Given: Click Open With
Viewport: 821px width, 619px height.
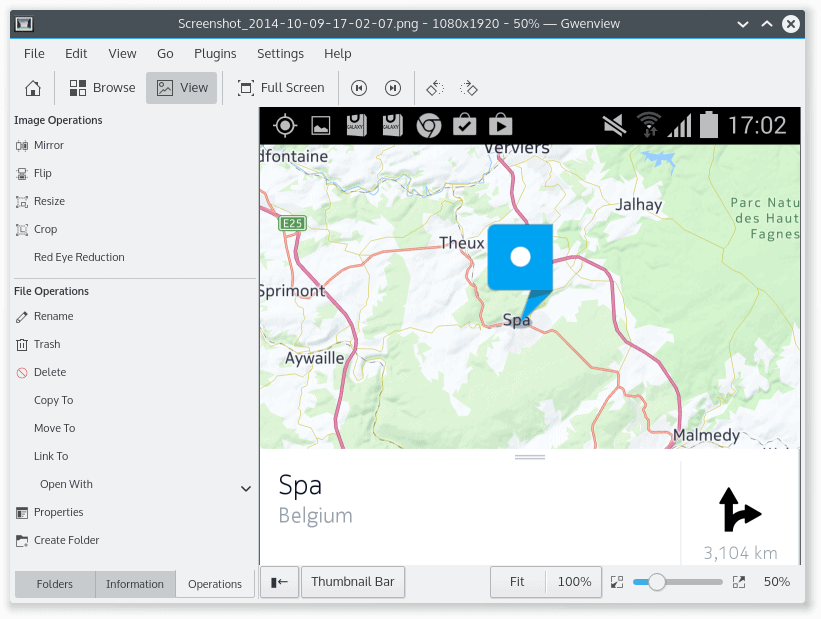Looking at the screenshot, I should 66,484.
